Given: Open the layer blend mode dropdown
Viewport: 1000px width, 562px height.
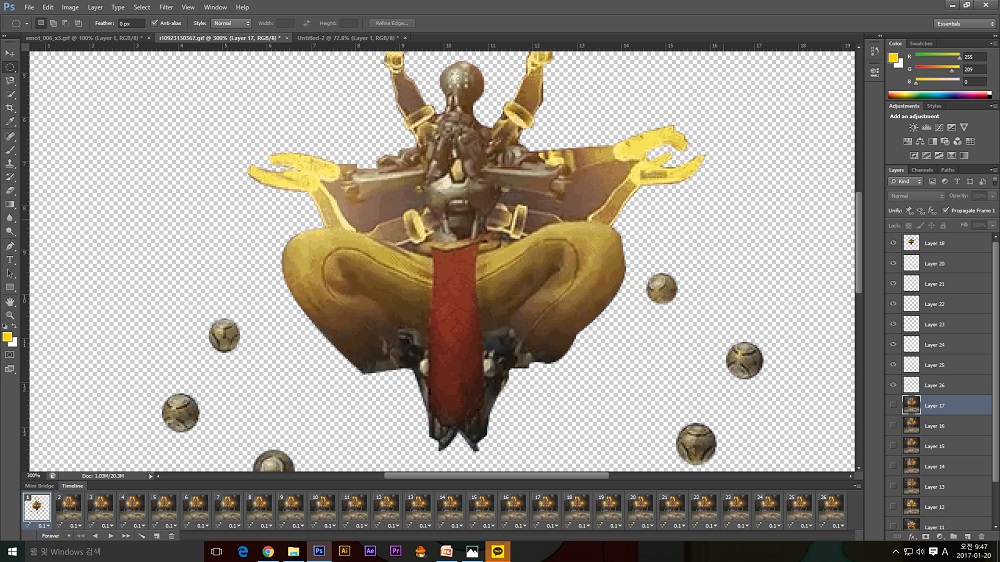Looking at the screenshot, I should click(x=916, y=196).
